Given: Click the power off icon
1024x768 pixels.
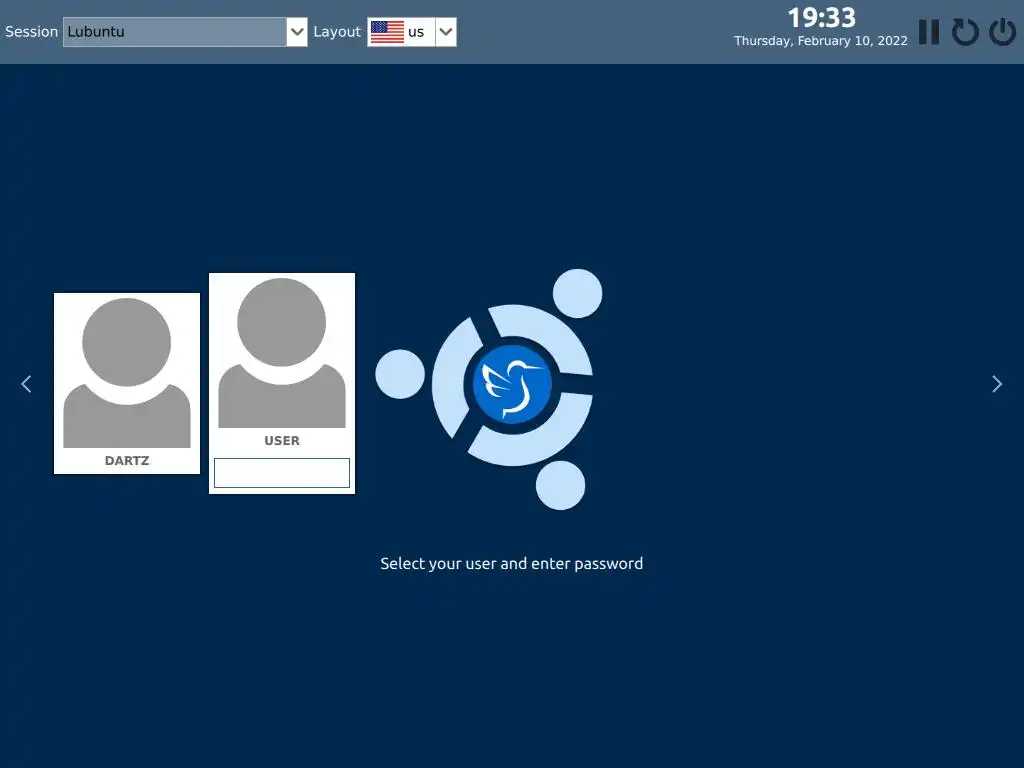Looking at the screenshot, I should pos(1002,31).
